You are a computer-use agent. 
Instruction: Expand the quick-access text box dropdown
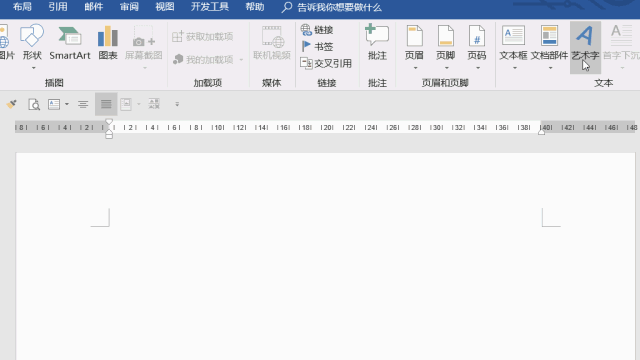click(x=67, y=104)
